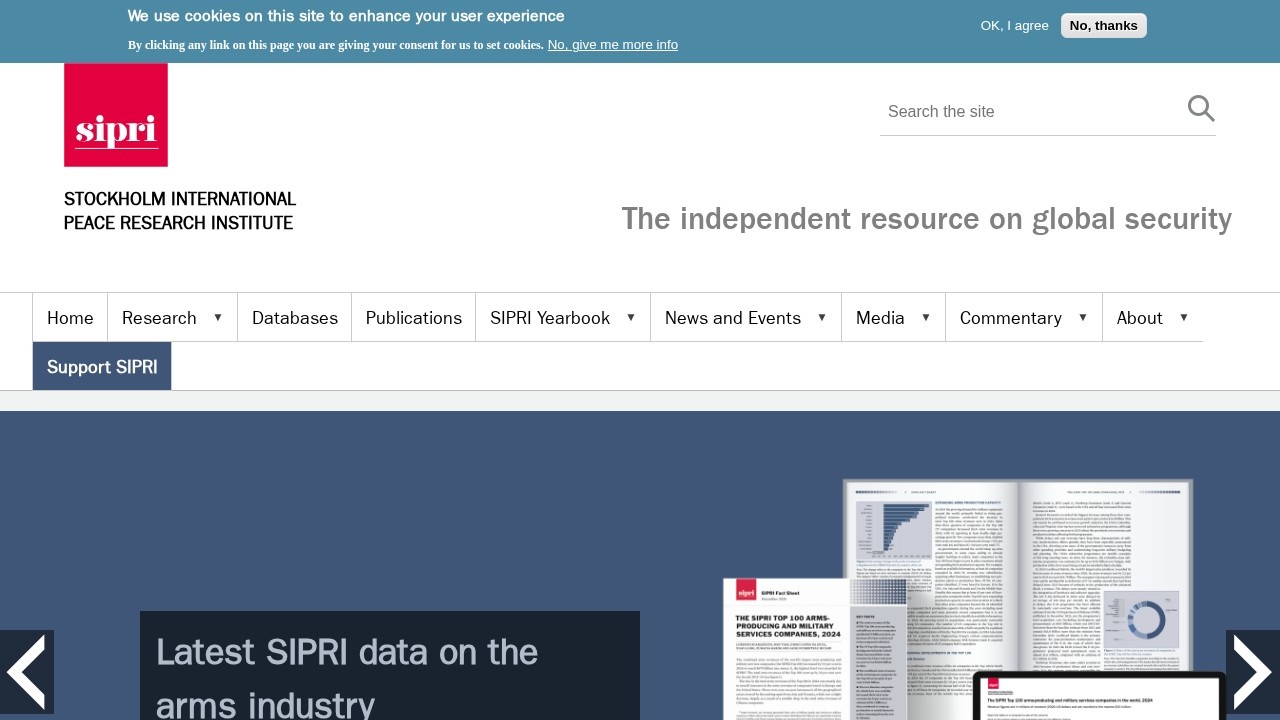1280x720 pixels.
Task: Expand the SIPRI Yearbook submenu arrow
Action: [x=631, y=317]
